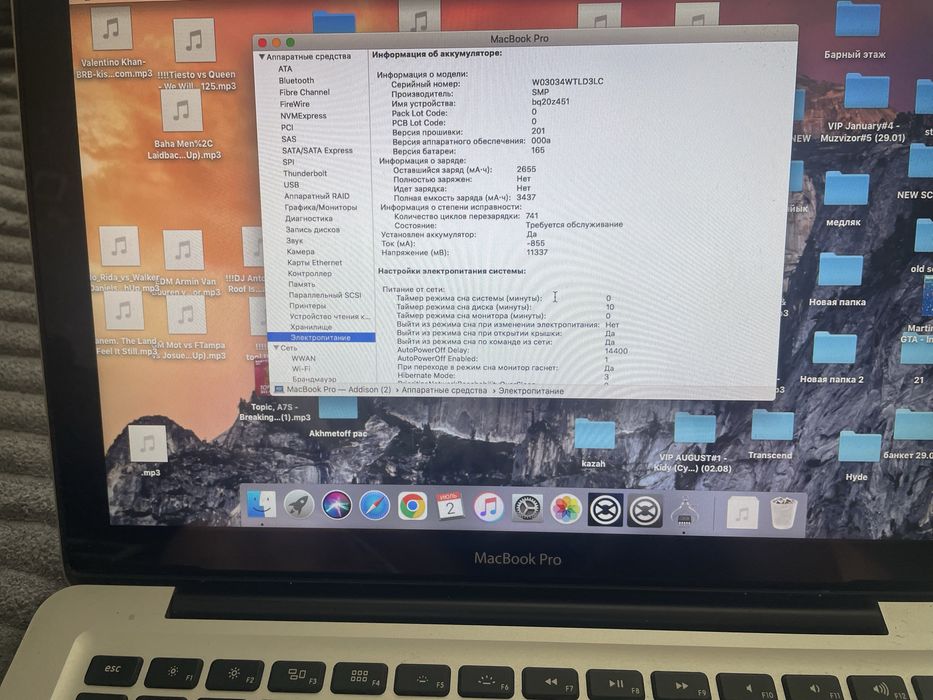Select SAS in the sidebar
The image size is (933, 700).
[x=289, y=139]
